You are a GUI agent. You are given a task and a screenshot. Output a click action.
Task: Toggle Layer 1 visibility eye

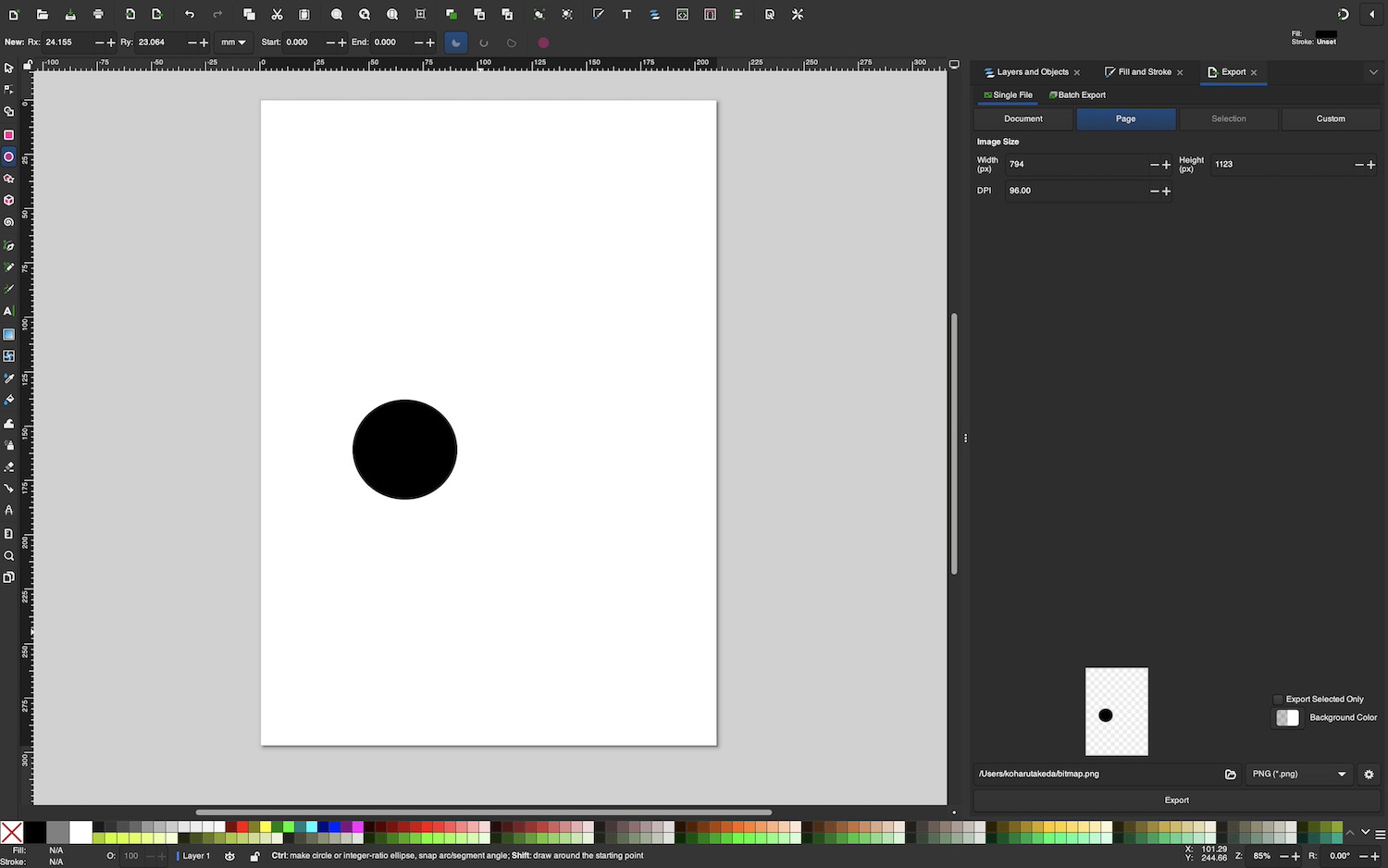229,856
